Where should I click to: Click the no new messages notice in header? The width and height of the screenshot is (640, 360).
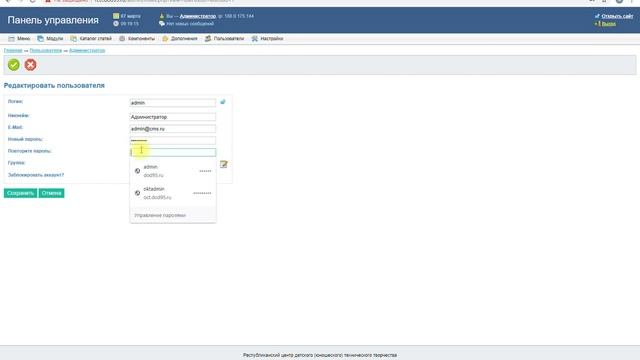(190, 24)
